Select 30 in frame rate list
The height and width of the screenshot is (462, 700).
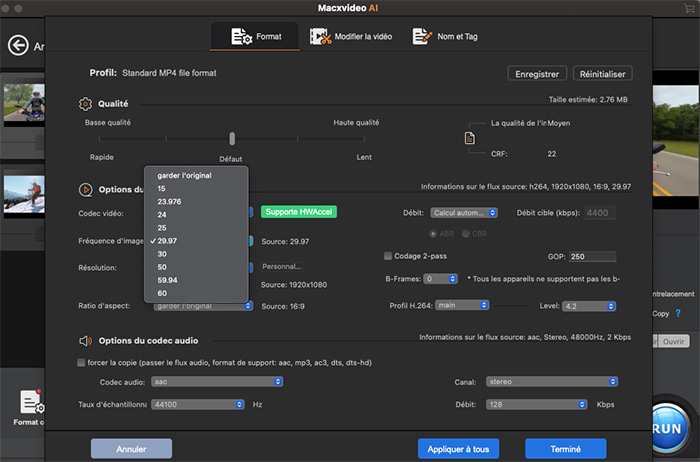tap(196, 254)
